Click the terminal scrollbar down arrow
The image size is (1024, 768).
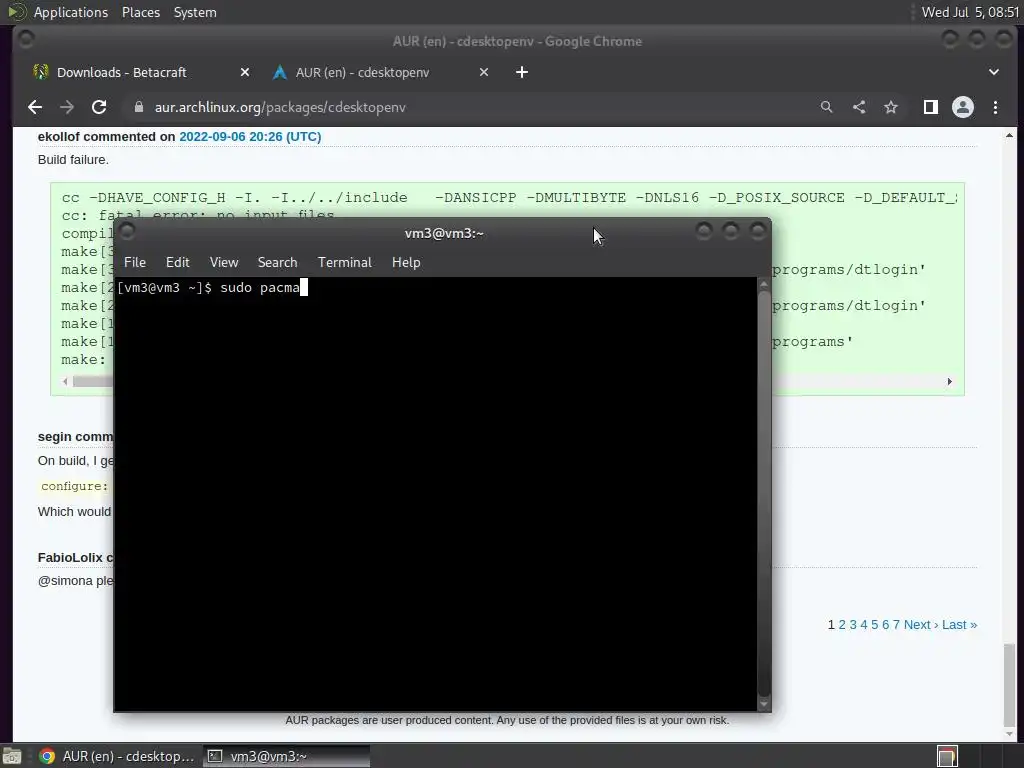tap(763, 704)
